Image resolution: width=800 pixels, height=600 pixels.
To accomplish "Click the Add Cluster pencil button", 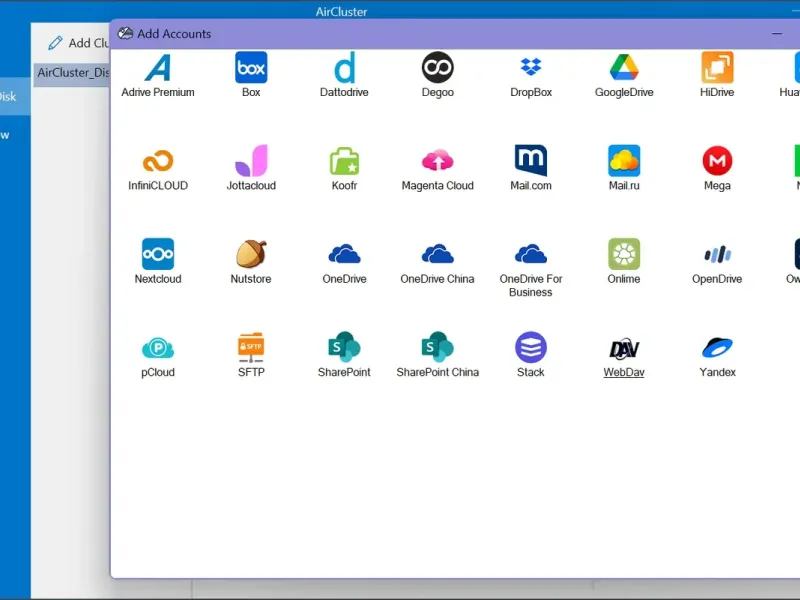I will point(78,43).
